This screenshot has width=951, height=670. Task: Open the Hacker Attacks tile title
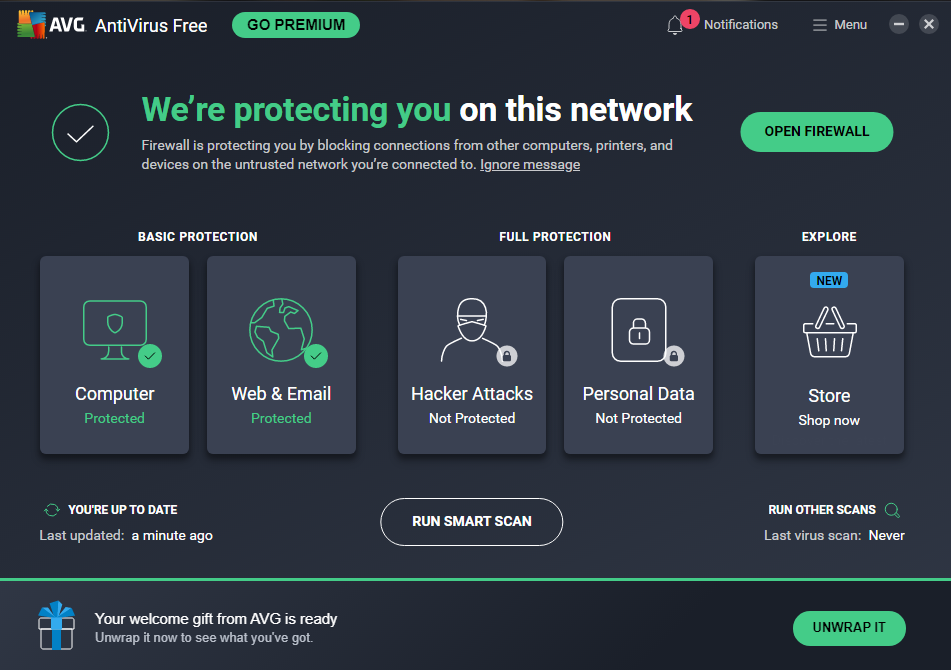click(x=472, y=394)
